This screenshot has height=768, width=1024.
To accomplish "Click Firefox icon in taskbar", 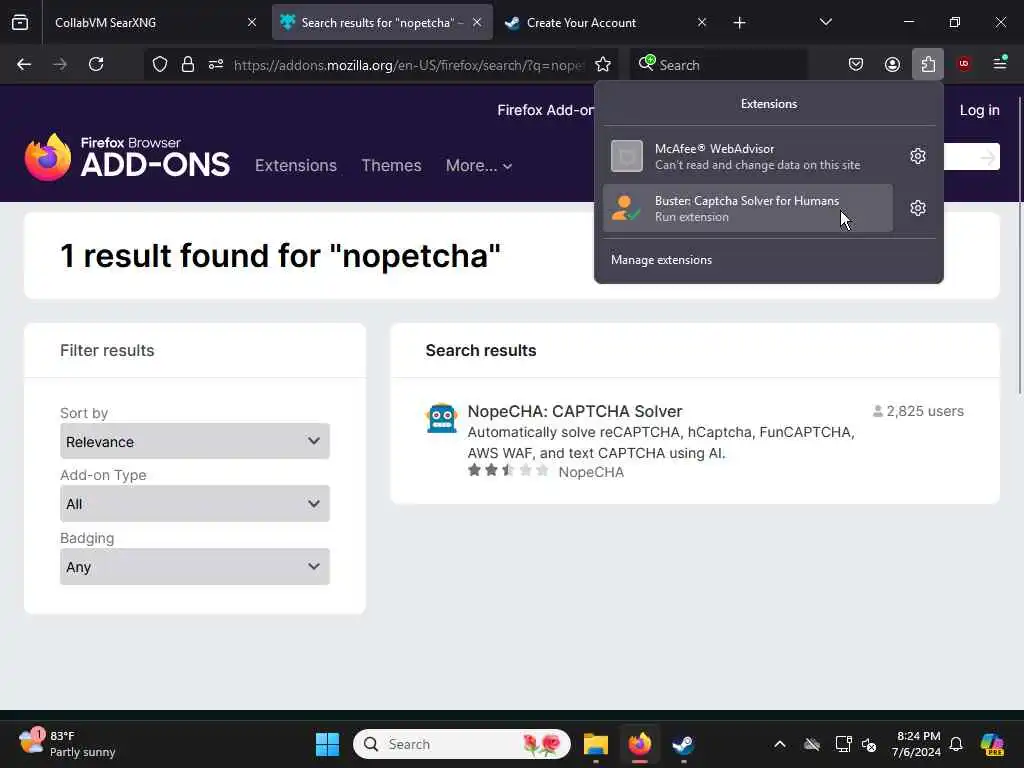I will tap(639, 744).
